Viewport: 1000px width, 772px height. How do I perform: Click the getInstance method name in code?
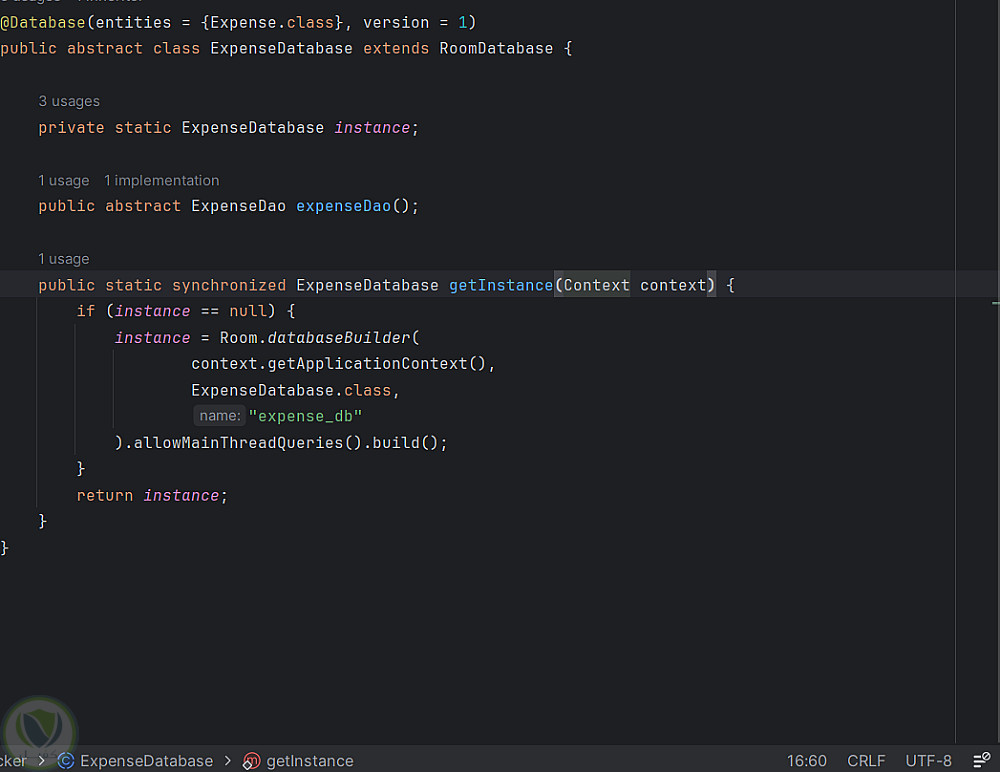pos(501,285)
